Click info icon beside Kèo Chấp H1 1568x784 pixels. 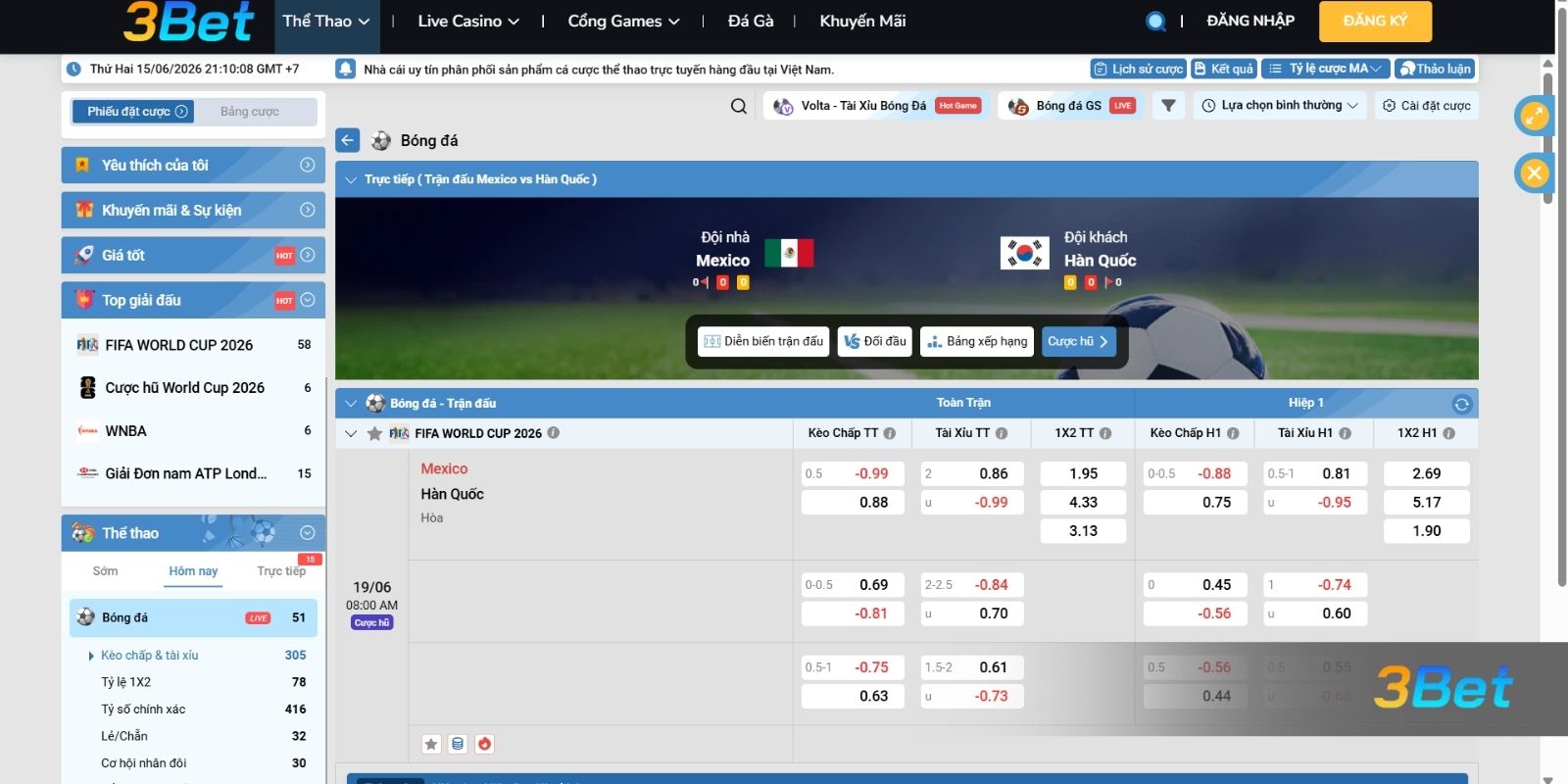pyautogui.click(x=1233, y=433)
